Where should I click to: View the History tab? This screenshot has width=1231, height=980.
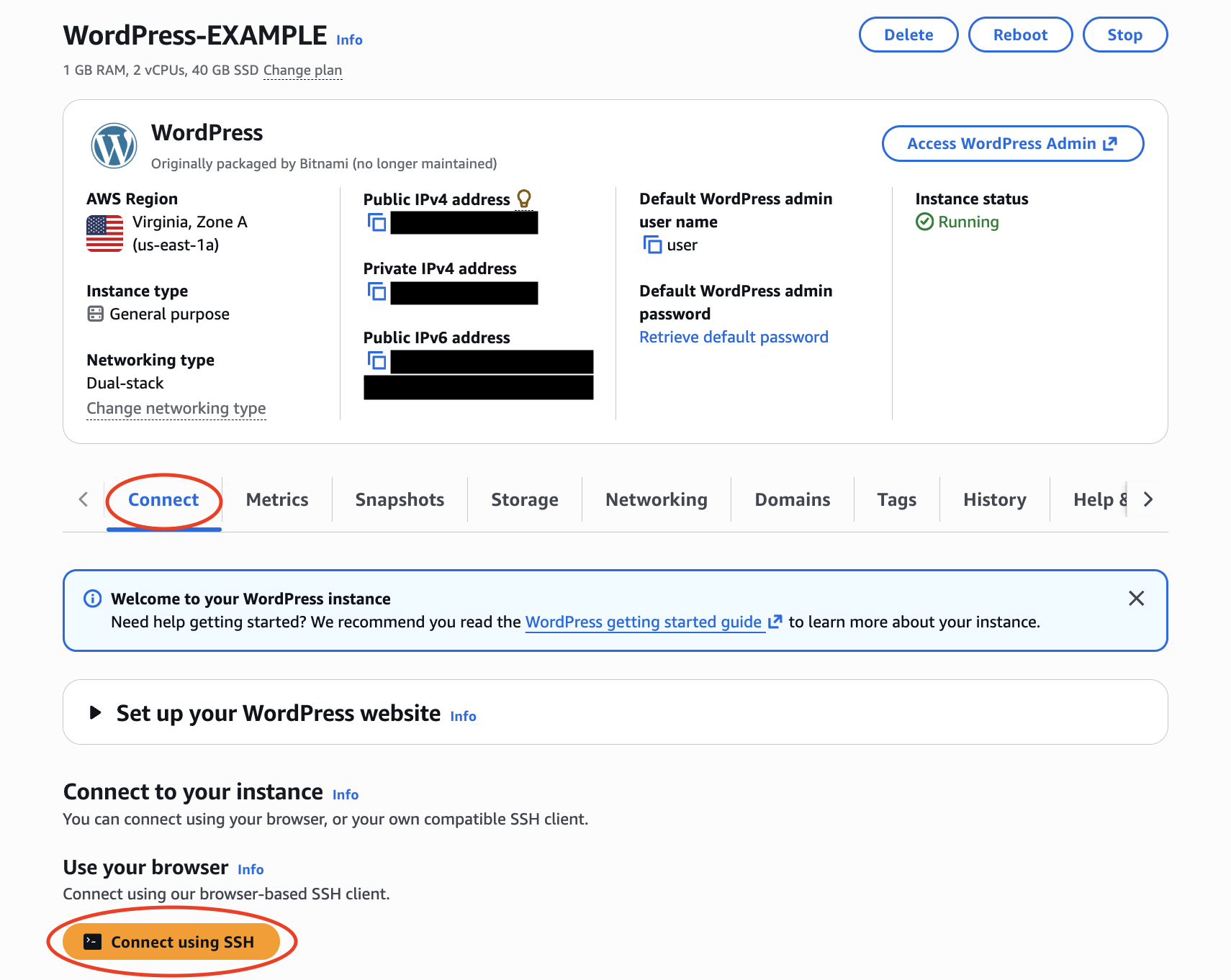(995, 499)
